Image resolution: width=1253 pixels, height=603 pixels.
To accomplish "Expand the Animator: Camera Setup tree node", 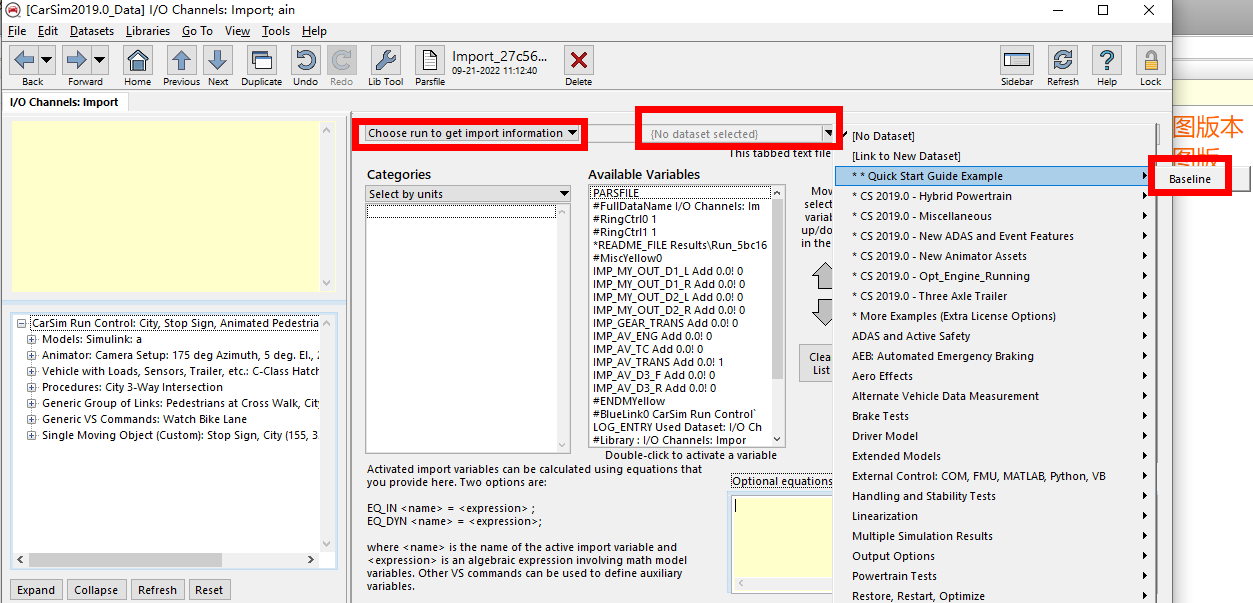I will 33,356.
